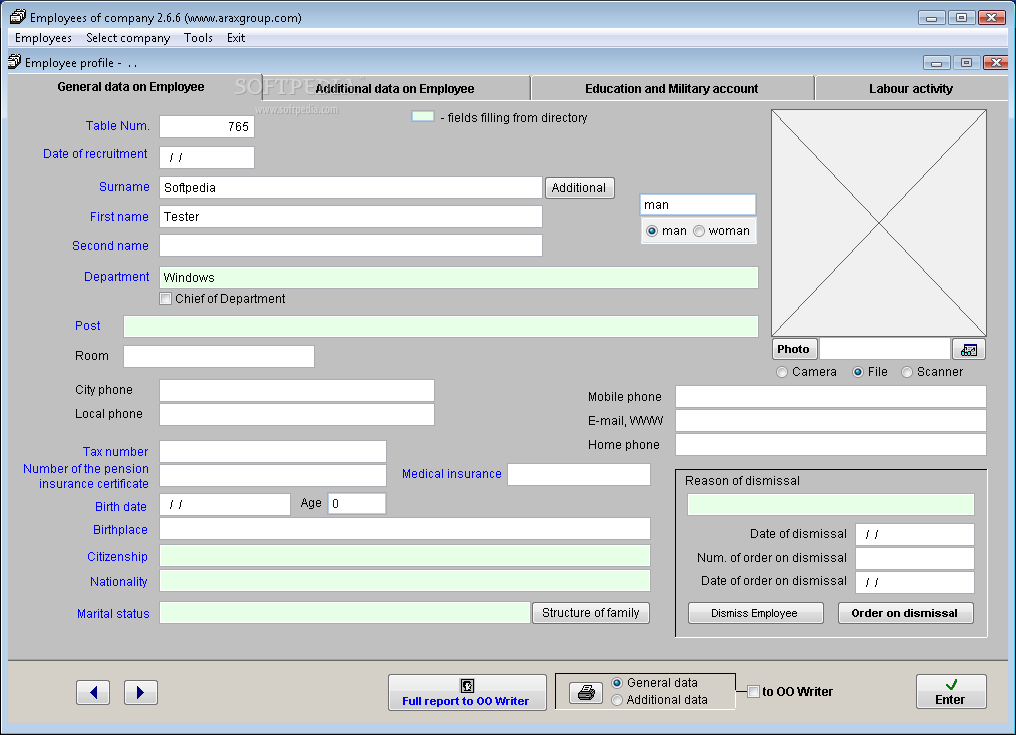Click the Birth date field
1016x735 pixels.
(x=225, y=505)
